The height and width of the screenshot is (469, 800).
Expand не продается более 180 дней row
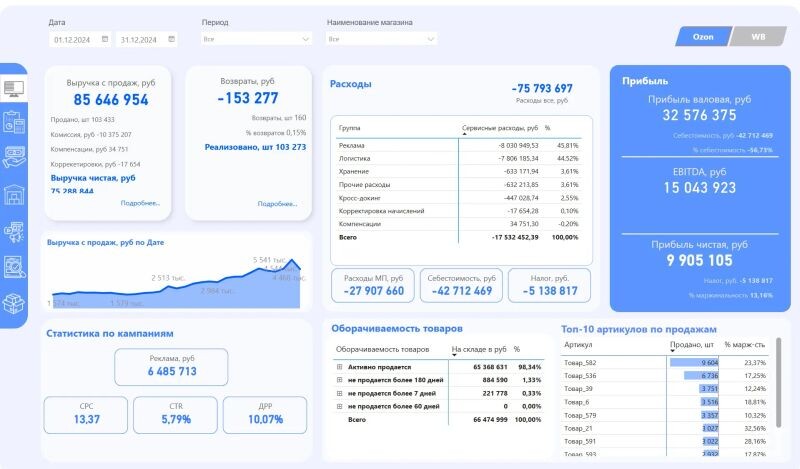click(x=340, y=380)
